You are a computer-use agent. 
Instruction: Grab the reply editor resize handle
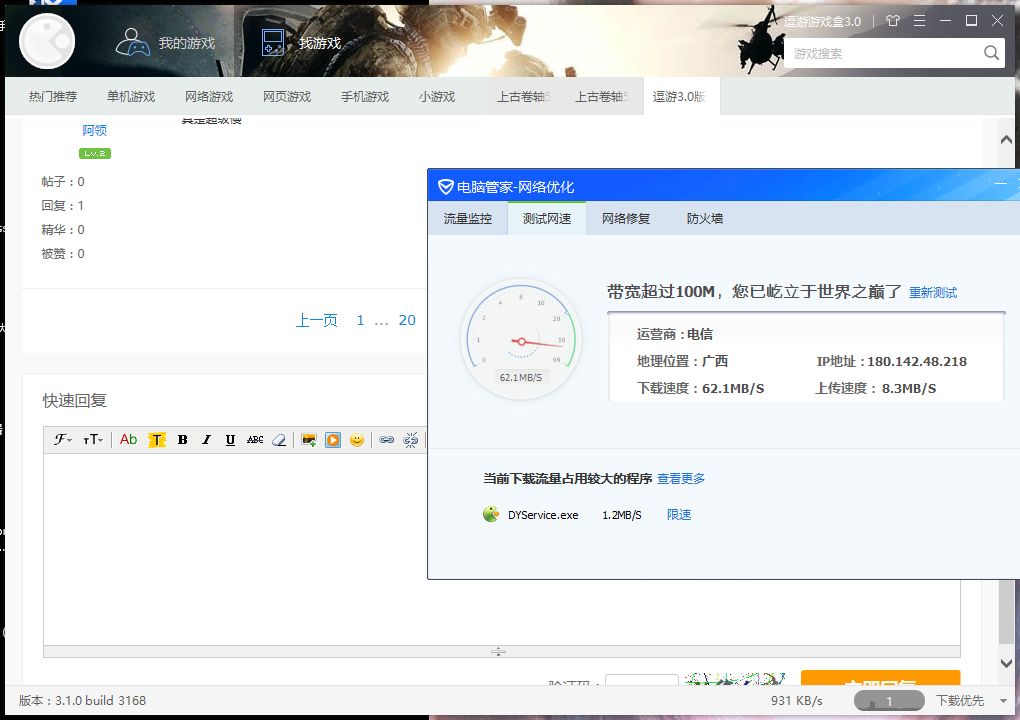pyautogui.click(x=498, y=651)
